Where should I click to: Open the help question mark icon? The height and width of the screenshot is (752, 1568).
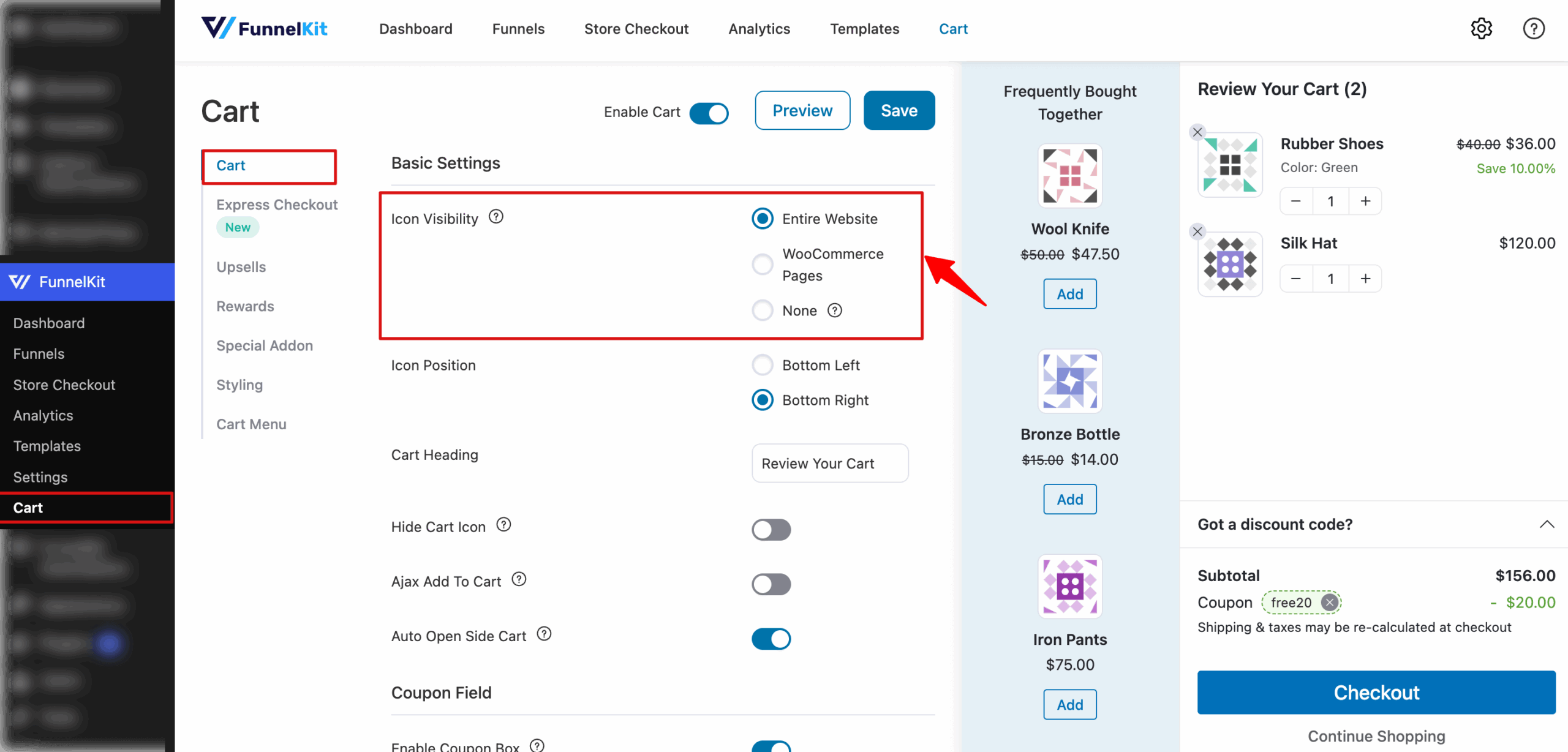(x=1533, y=28)
